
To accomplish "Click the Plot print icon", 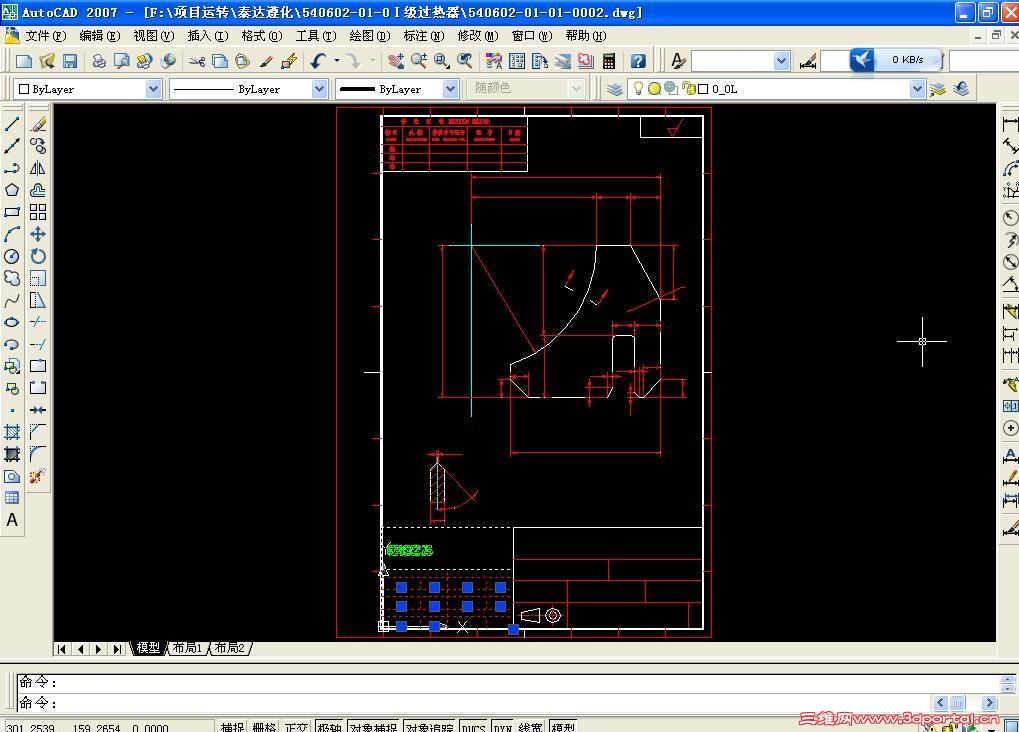I will tap(99, 61).
